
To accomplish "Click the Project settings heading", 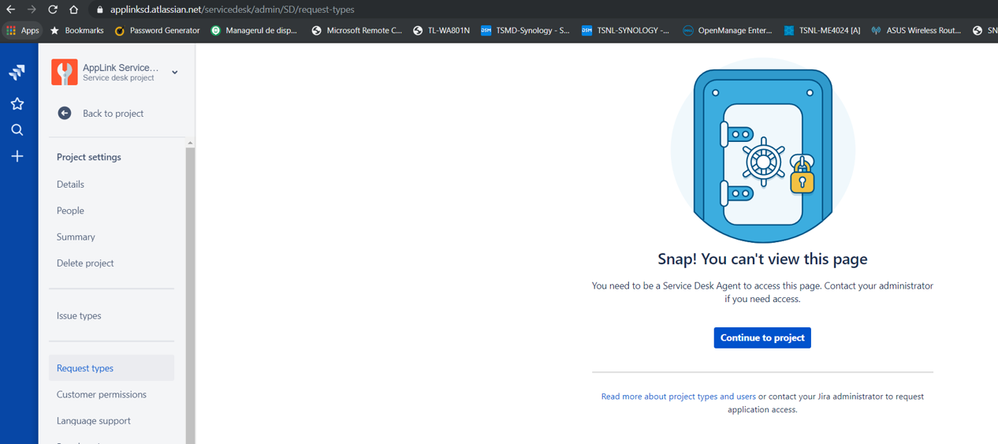I will click(89, 157).
